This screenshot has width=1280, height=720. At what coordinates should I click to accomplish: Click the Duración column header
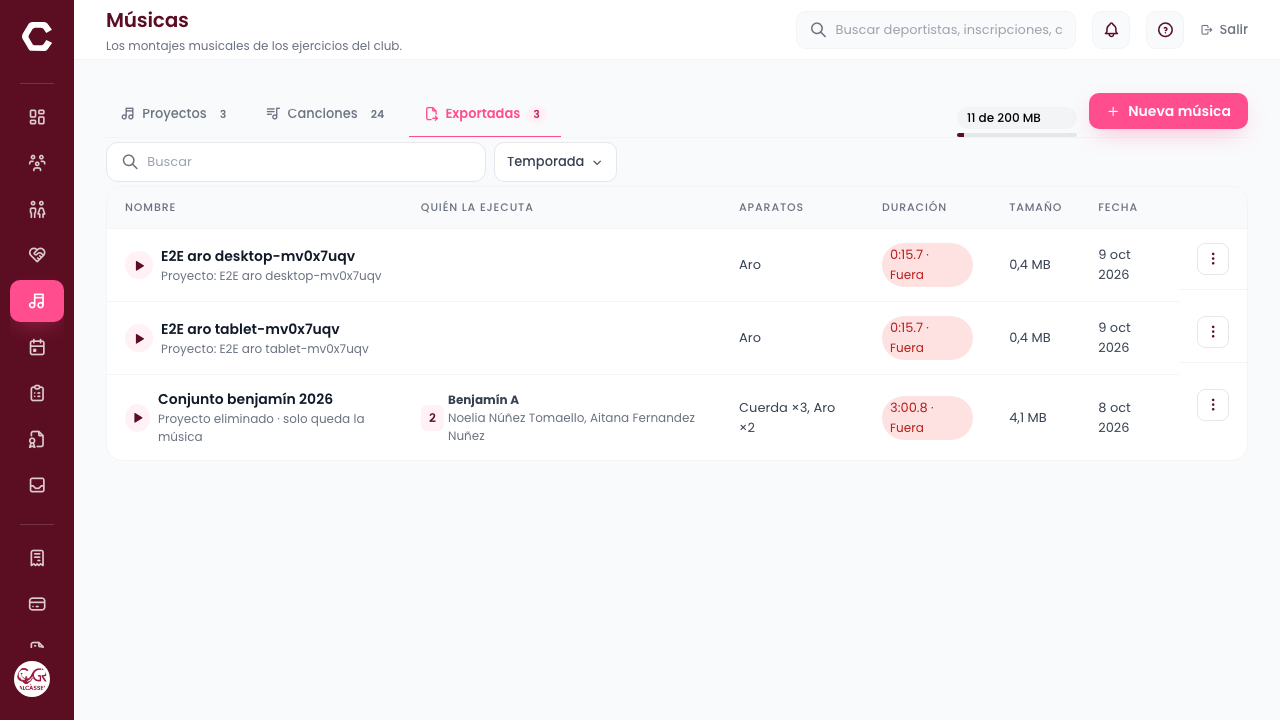(x=914, y=208)
